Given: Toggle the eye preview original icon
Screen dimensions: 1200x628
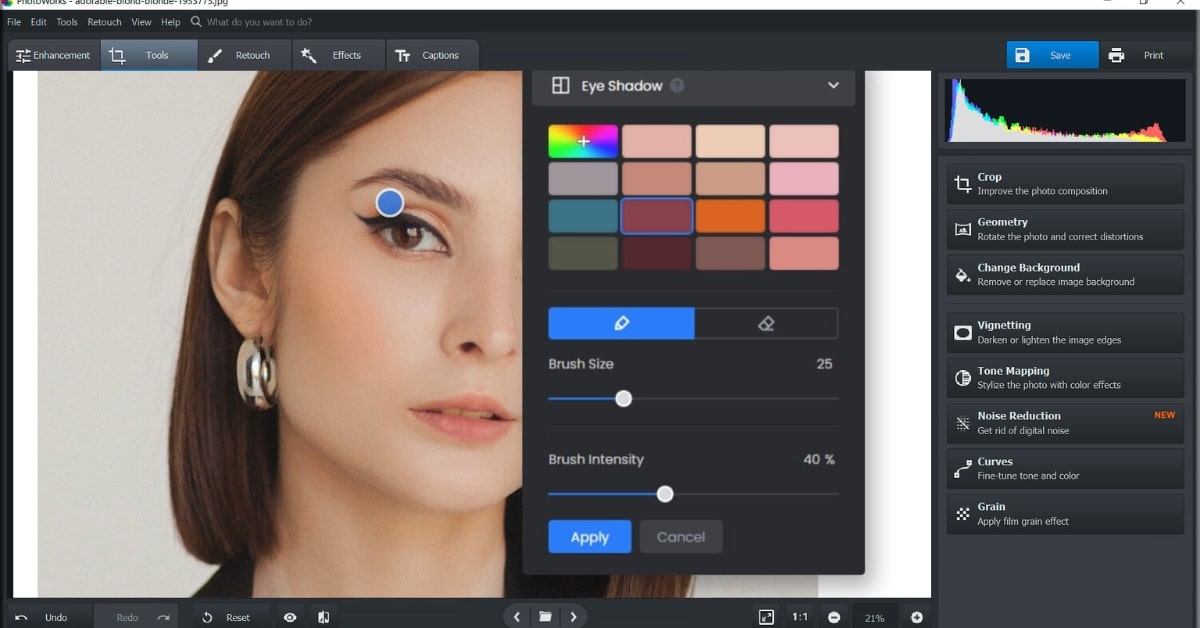Looking at the screenshot, I should (290, 617).
